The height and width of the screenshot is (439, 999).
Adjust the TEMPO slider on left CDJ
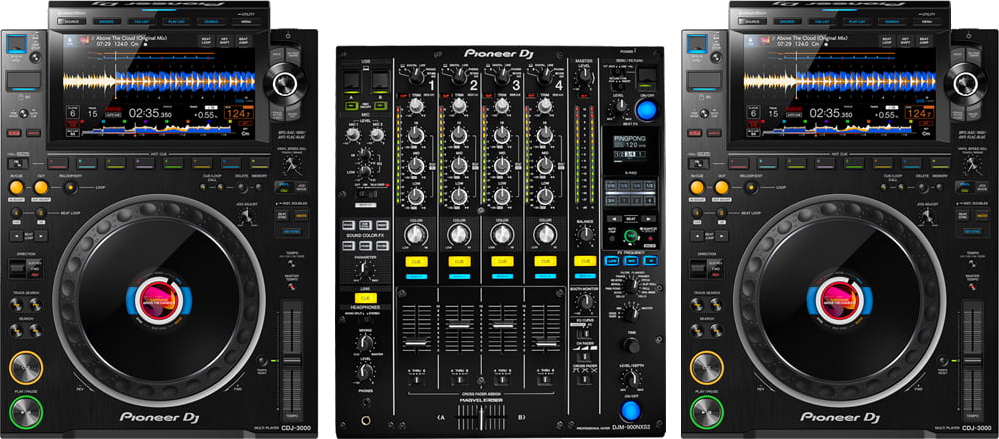coord(292,358)
